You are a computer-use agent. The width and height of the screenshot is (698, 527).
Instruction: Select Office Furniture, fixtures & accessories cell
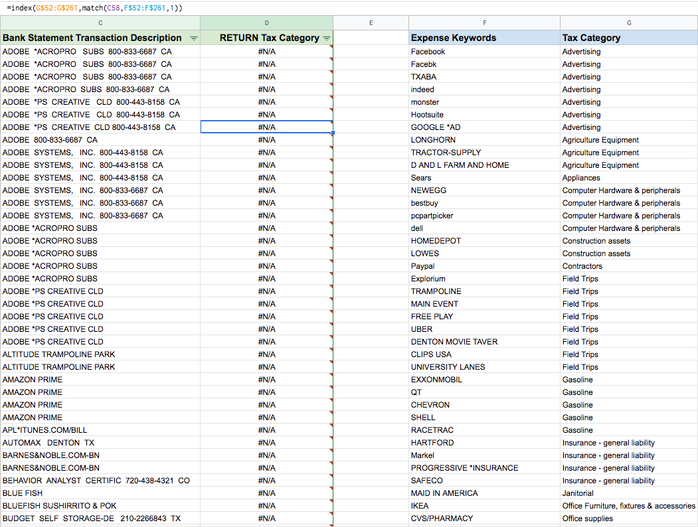(x=629, y=506)
